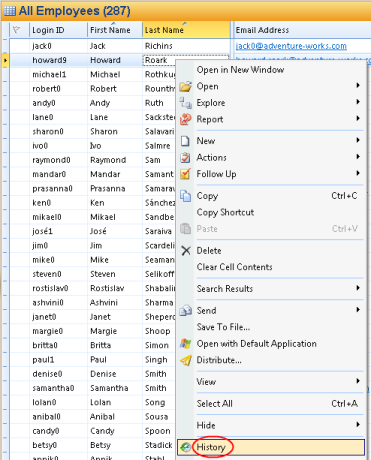The image size is (371, 460).
Task: Expand the Report submenu arrow
Action: click(x=358, y=118)
